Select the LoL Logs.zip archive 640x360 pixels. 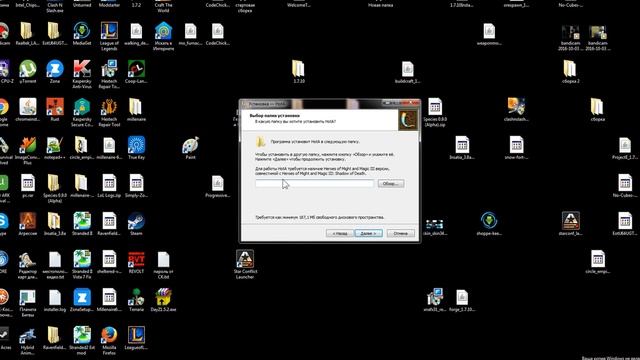pyautogui.click(x=109, y=186)
